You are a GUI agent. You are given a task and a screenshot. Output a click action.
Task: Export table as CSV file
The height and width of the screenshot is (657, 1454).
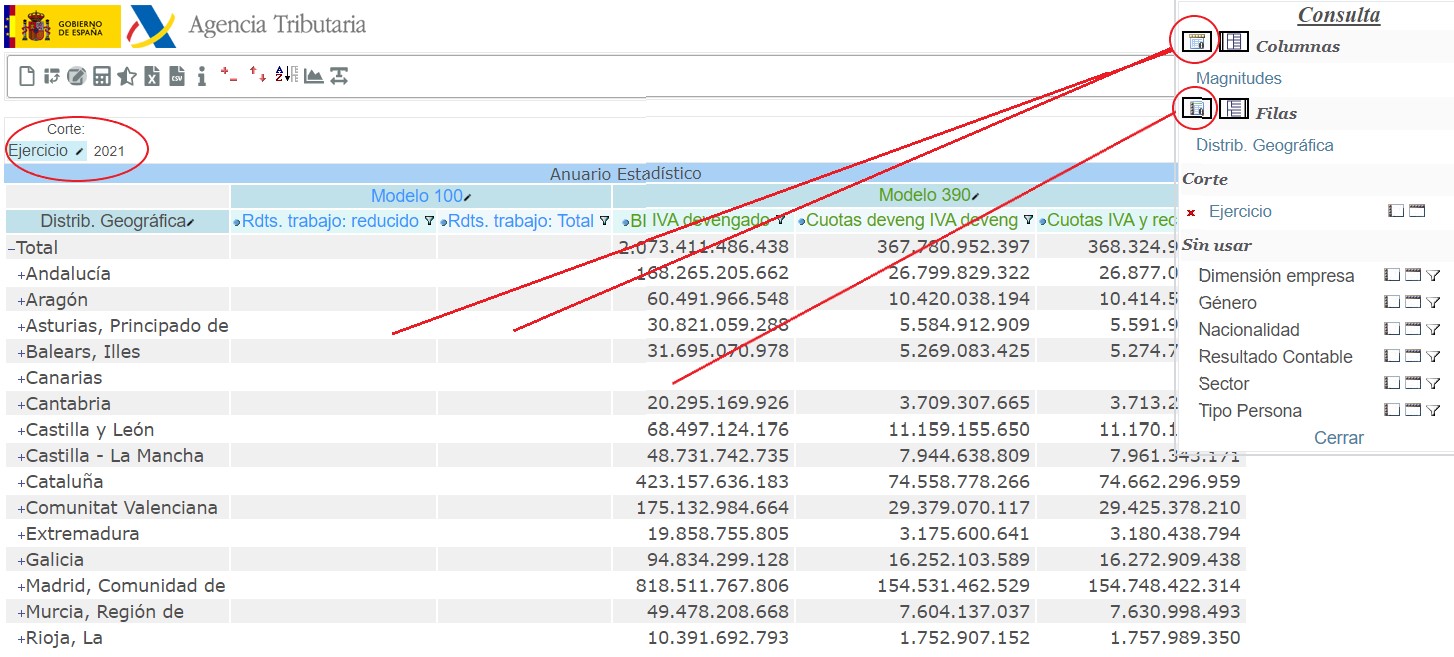[177, 76]
